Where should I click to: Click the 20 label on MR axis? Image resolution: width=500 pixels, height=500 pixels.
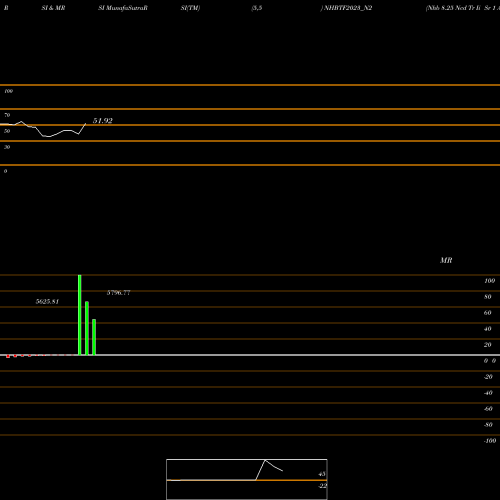point(488,345)
